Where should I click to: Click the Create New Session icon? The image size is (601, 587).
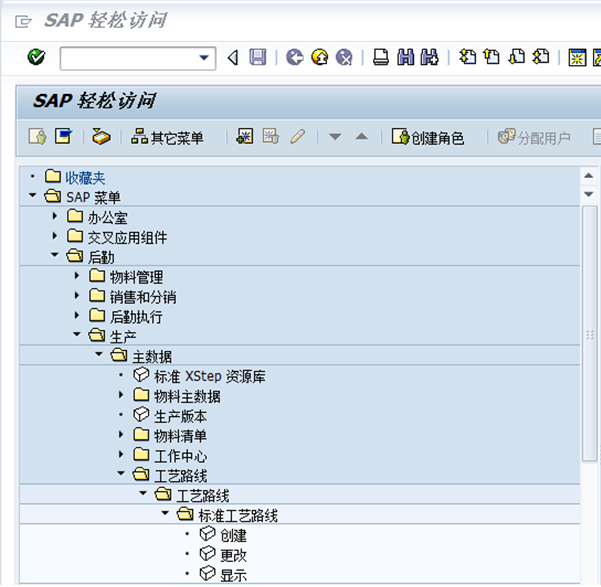pos(577,58)
